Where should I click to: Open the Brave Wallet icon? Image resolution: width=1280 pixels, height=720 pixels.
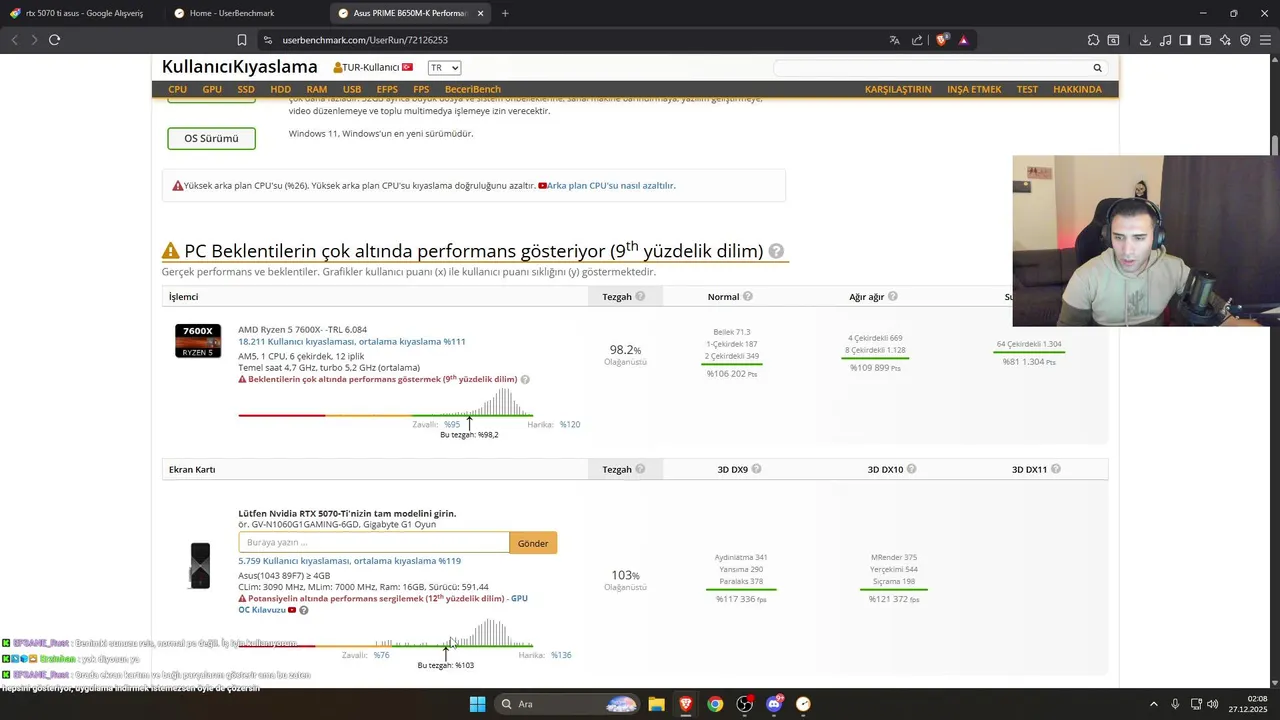point(1205,40)
